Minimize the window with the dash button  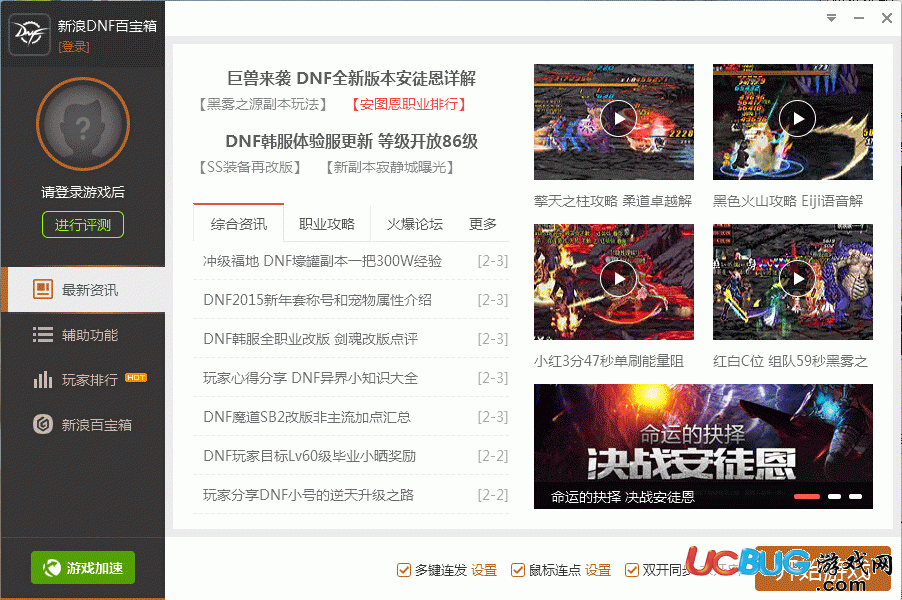coord(859,18)
